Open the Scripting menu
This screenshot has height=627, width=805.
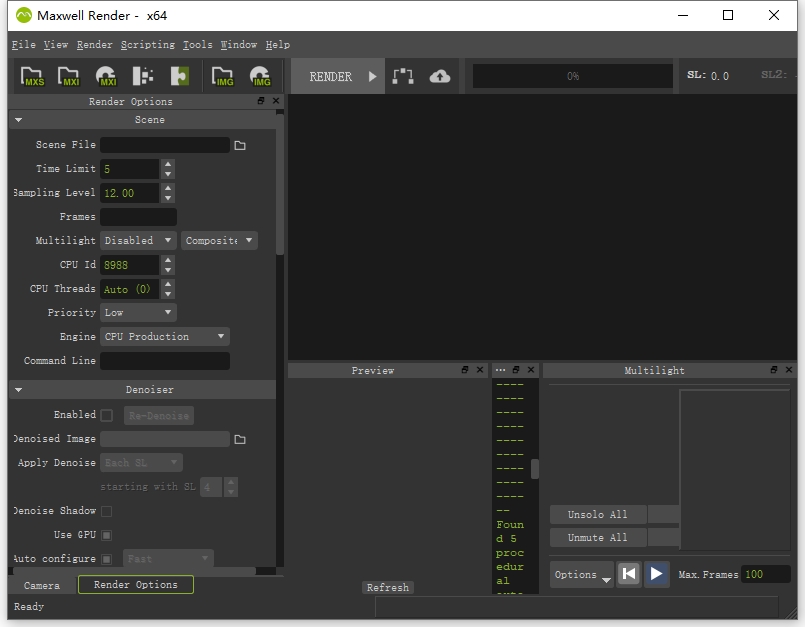click(147, 45)
